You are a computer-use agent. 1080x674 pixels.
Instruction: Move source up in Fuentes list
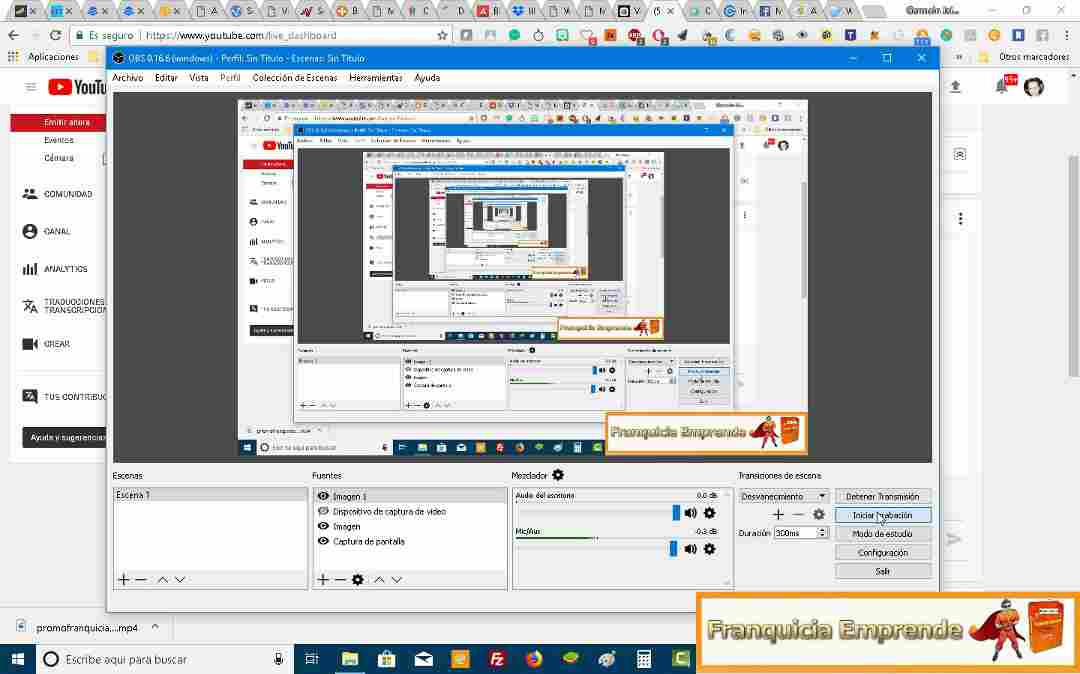click(380, 580)
